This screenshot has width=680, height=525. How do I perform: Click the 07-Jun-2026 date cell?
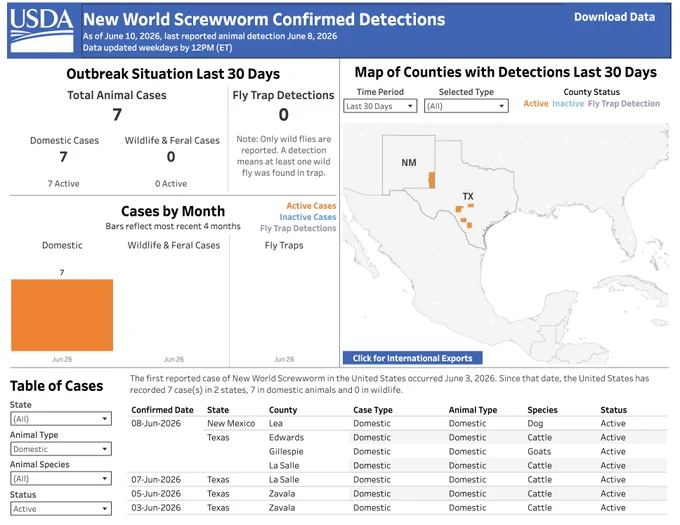point(156,480)
